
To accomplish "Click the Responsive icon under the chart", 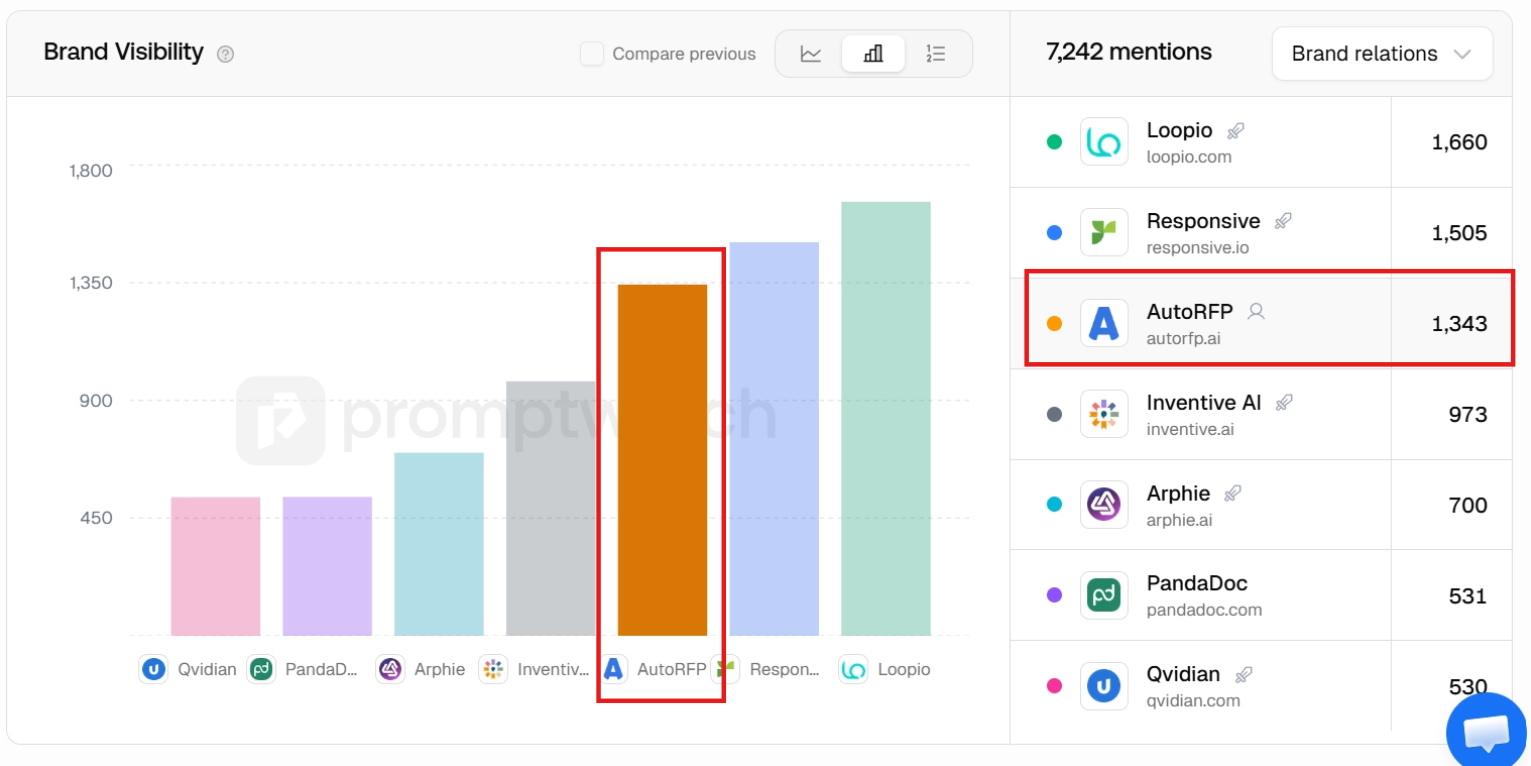I will tap(726, 669).
